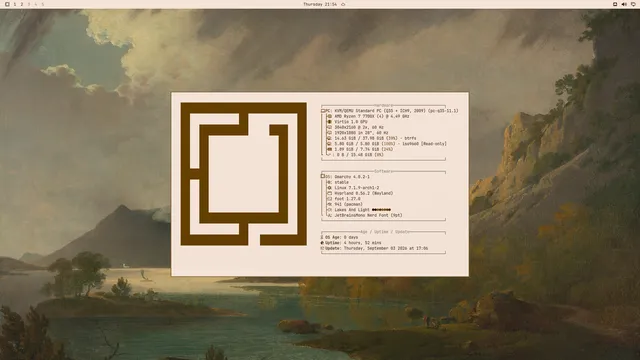
Task: Click the window manager icon beside Hyprland
Action: 329,193
